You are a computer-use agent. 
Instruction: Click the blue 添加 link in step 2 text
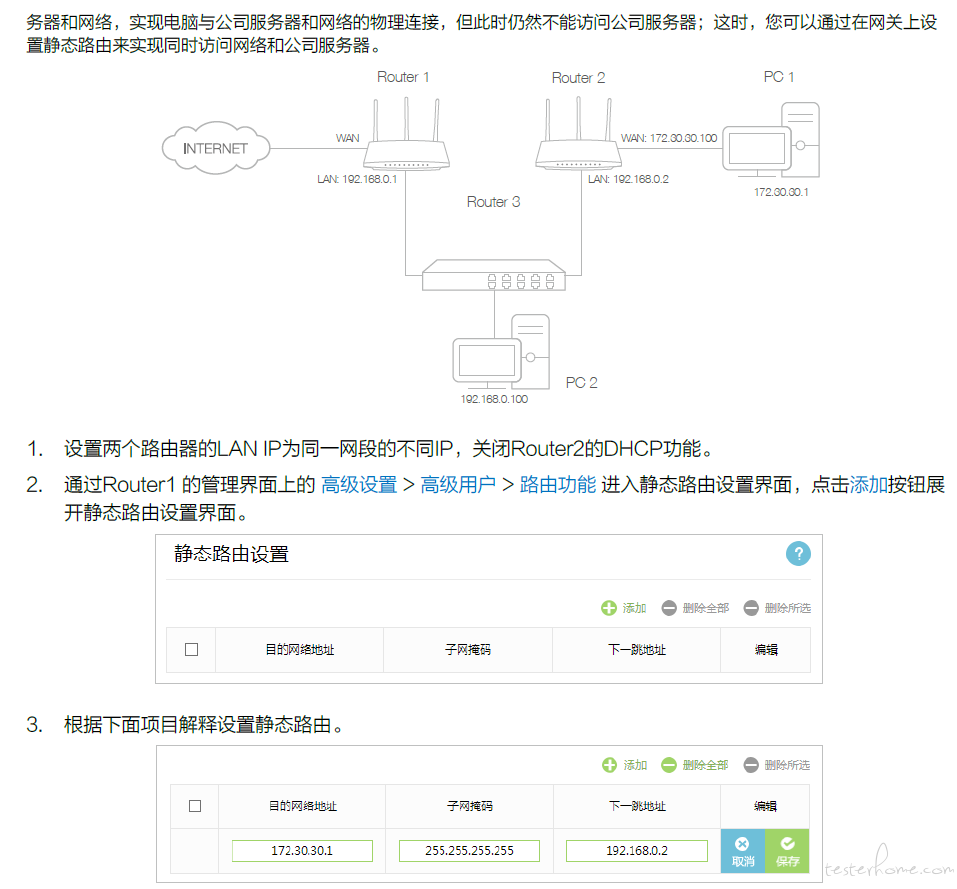[869, 484]
